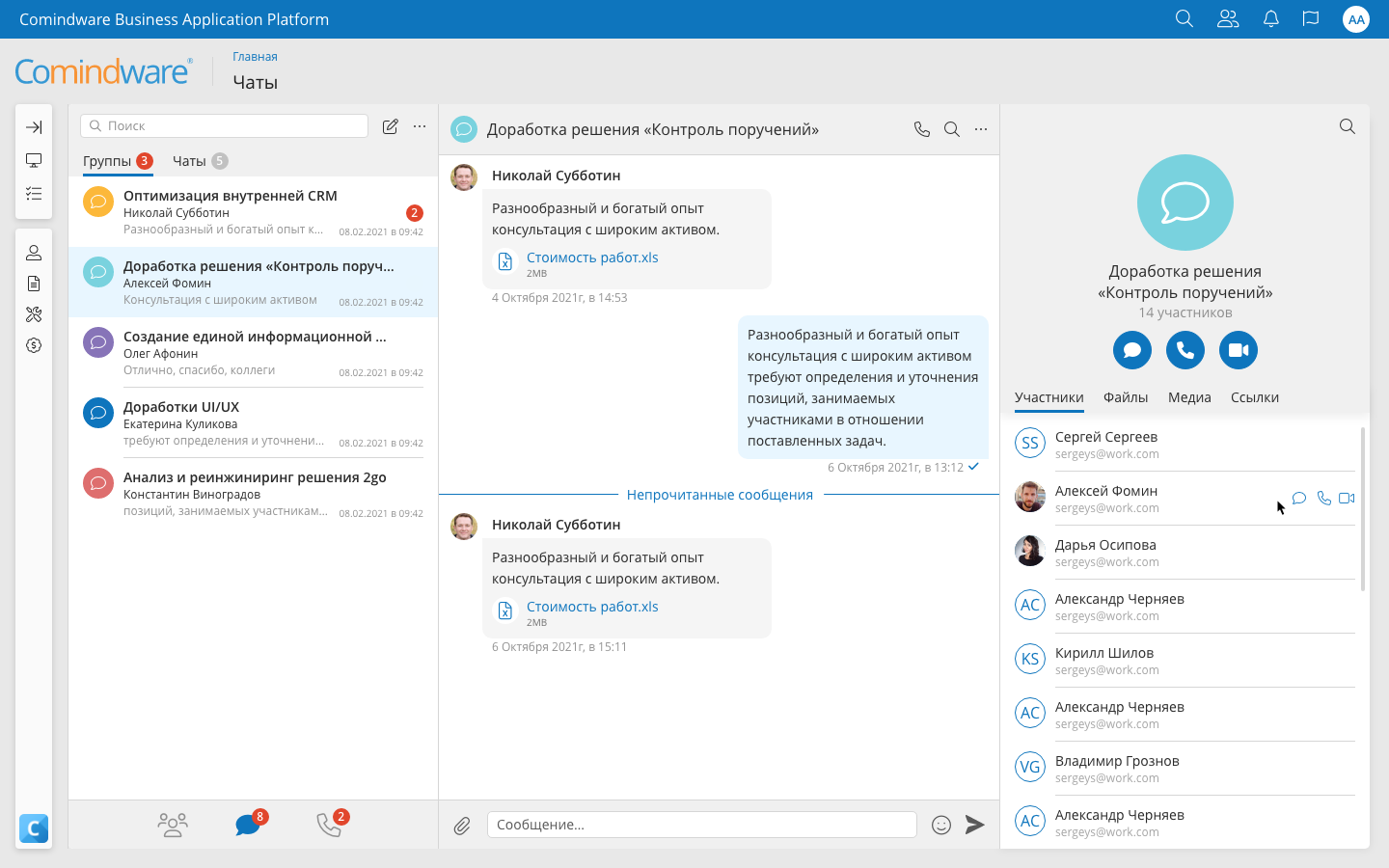The height and width of the screenshot is (868, 1389).
Task: Click the participants list scrollbar
Action: 1363,508
